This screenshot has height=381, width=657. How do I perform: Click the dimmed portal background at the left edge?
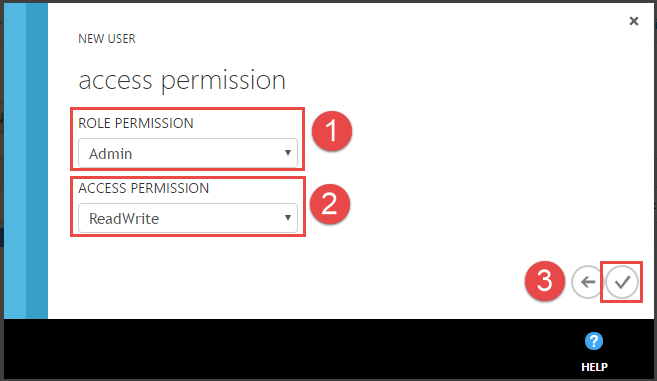pyautogui.click(x=2, y=189)
